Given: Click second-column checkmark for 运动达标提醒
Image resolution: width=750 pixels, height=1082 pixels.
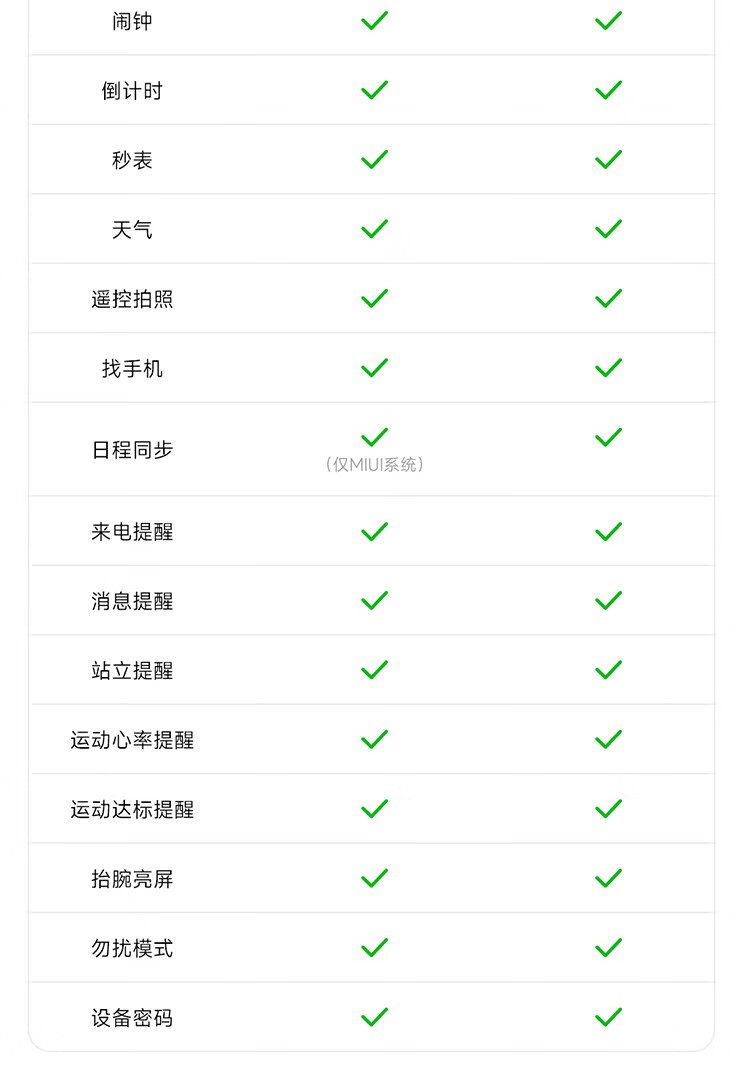Looking at the screenshot, I should pyautogui.click(x=609, y=809).
